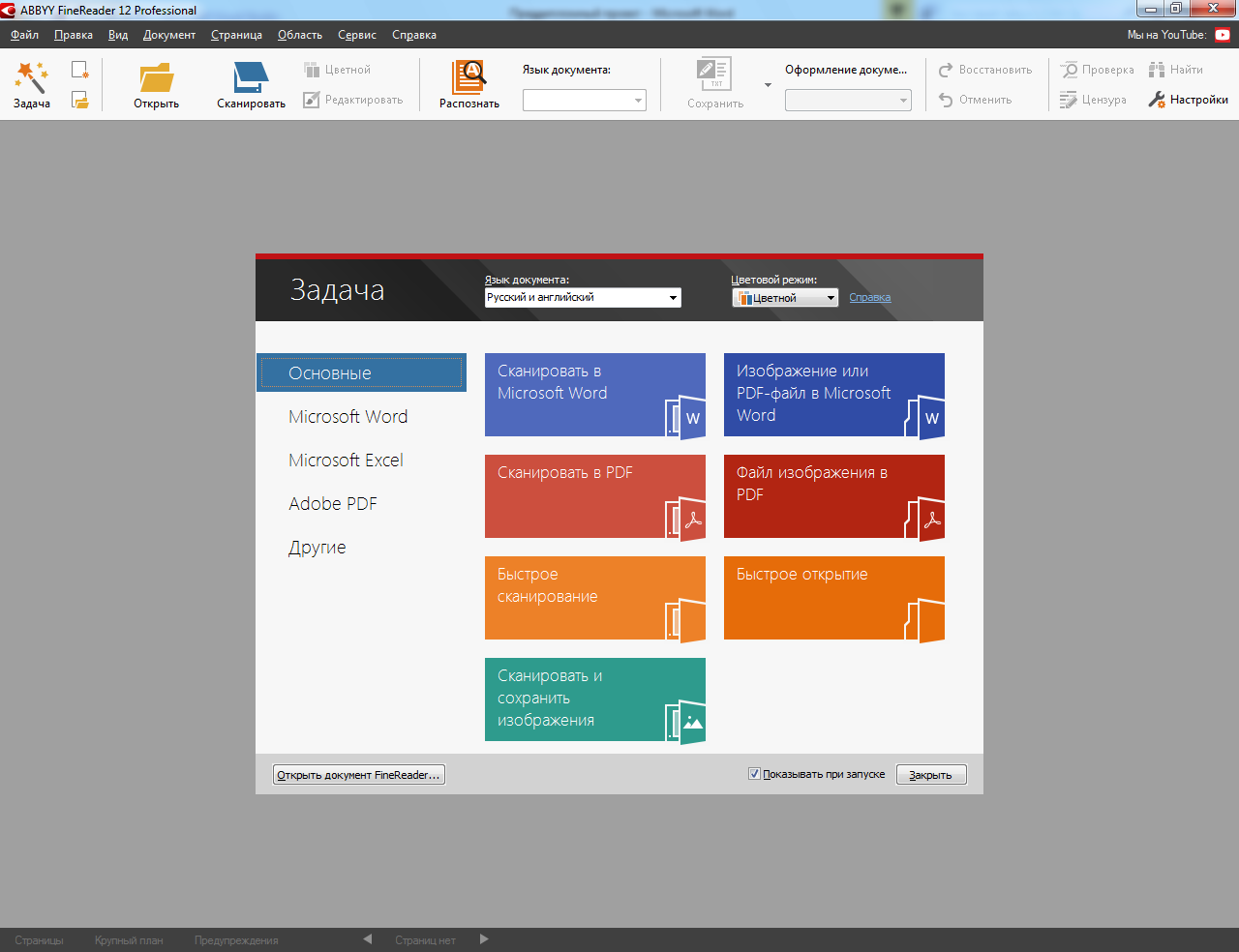Screen dimensions: 1239x952
Task: Click the YouTube icon at top right
Action: (x=1223, y=35)
